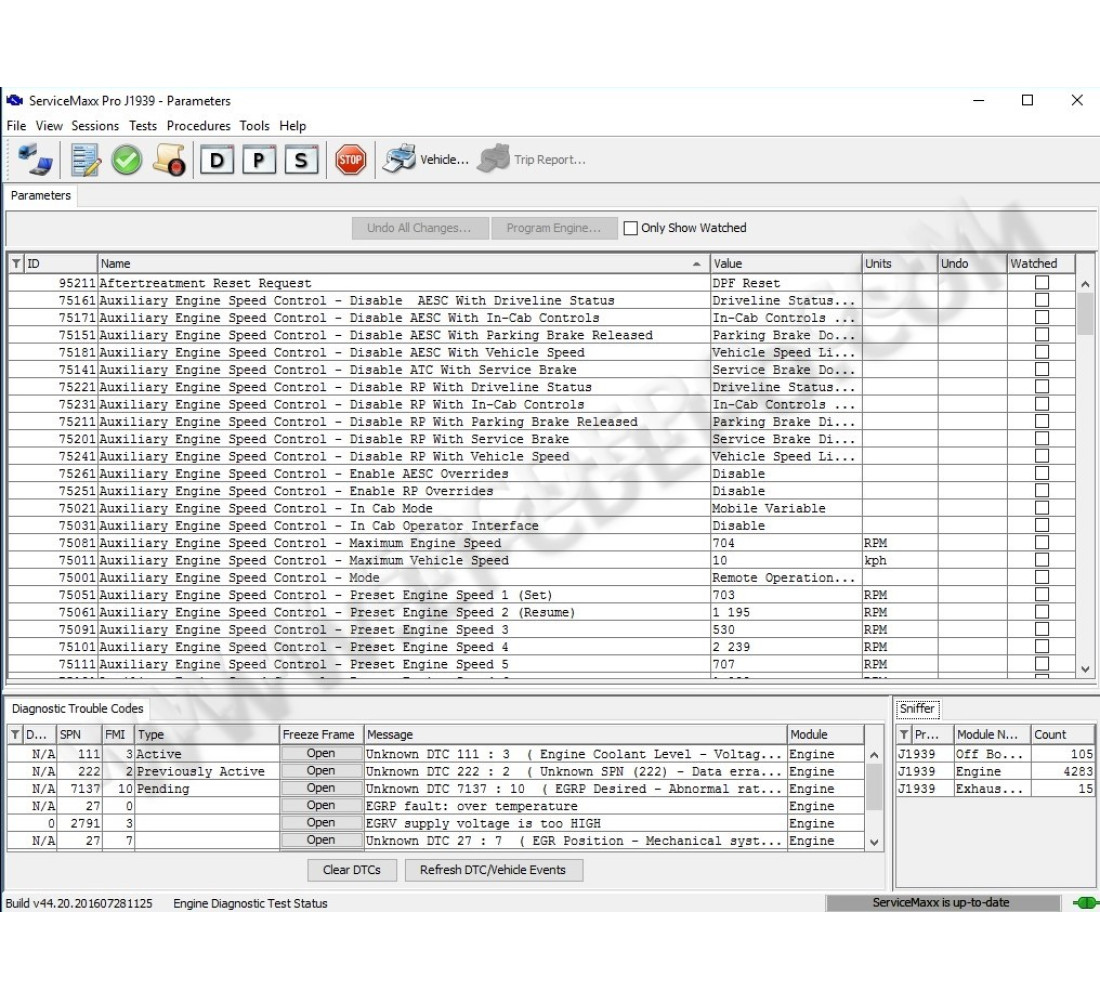Select the vehicle connection icon
The image size is (1100, 1000).
tap(36, 157)
